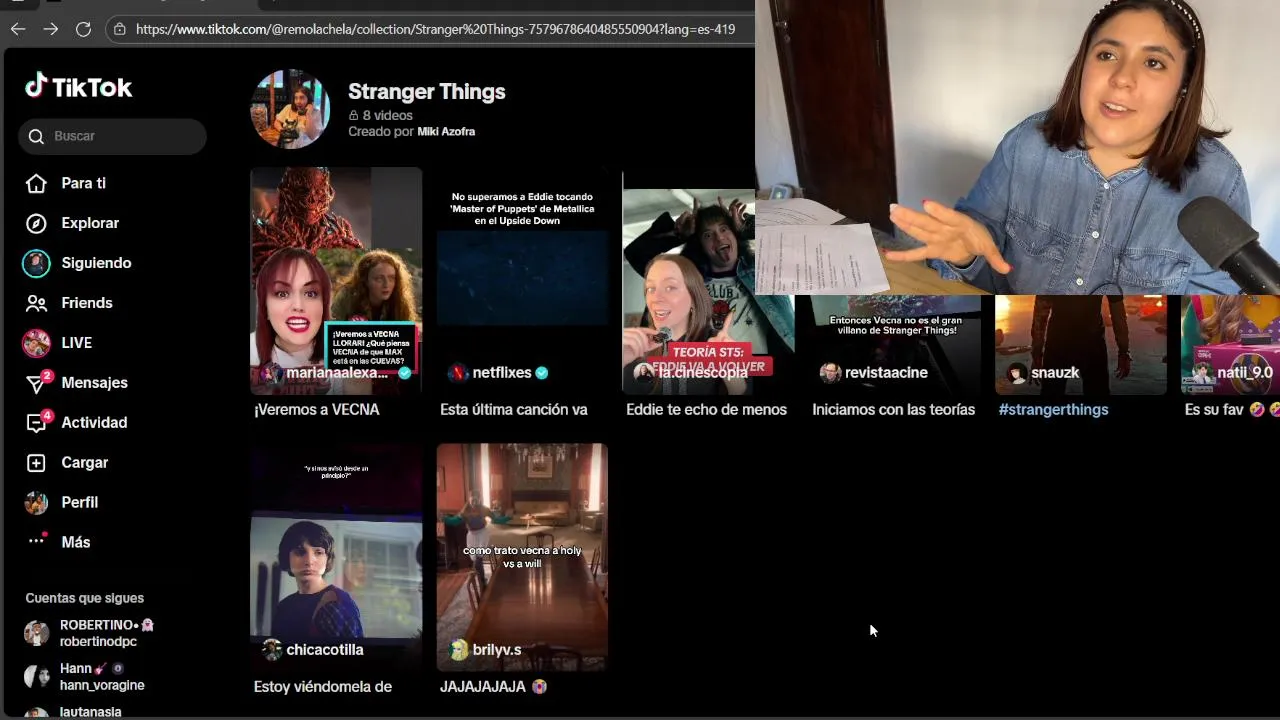The image size is (1280, 720).
Task: Click the revistaacine profile avatar
Action: click(830, 373)
